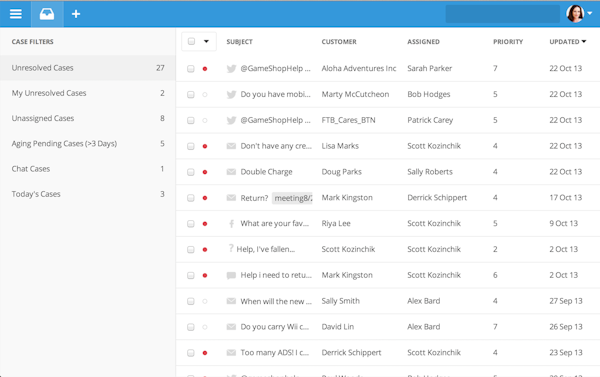Open the hamburger main menu
Viewport: 600px width, 377px height.
coord(16,14)
